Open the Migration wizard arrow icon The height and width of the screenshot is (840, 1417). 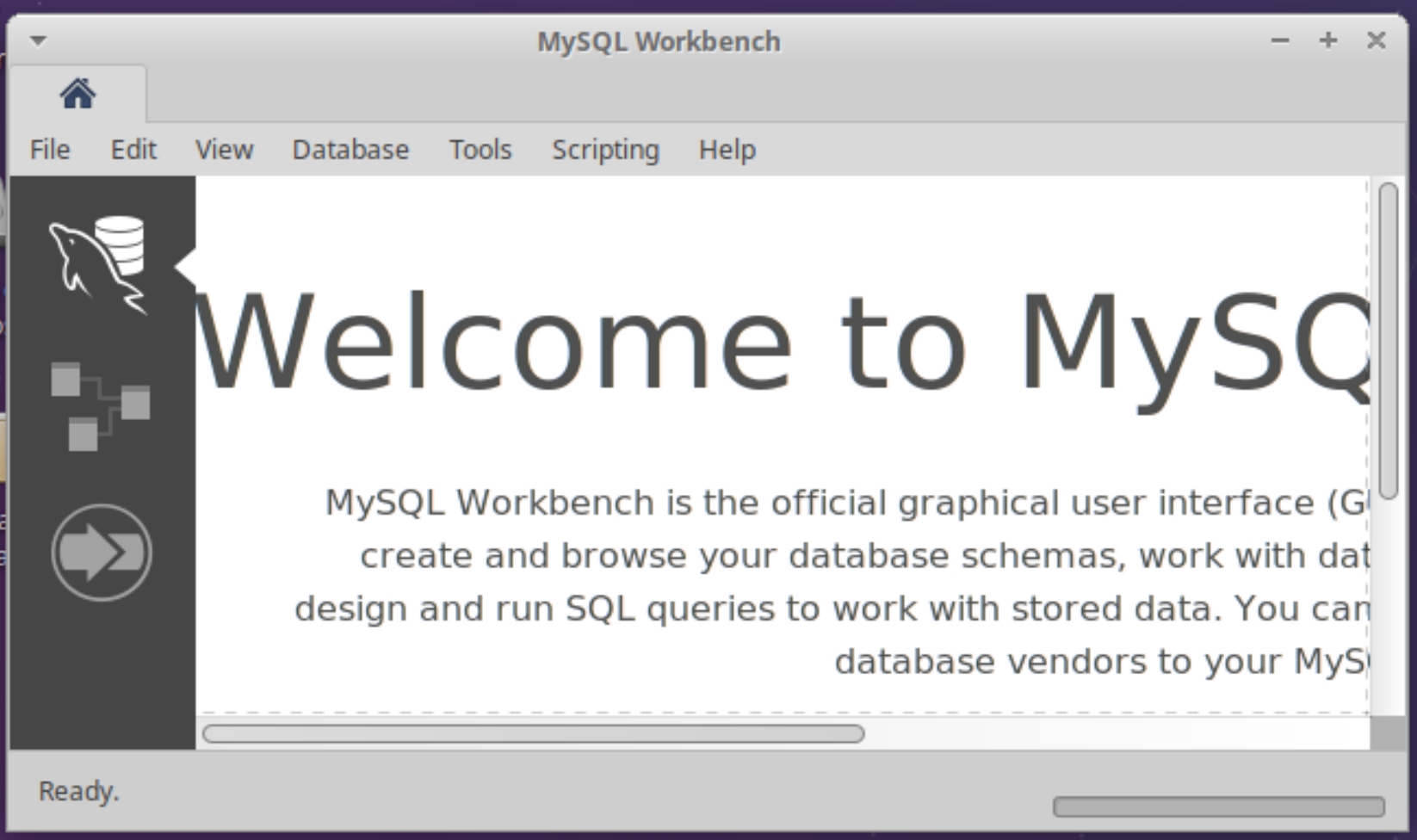102,553
